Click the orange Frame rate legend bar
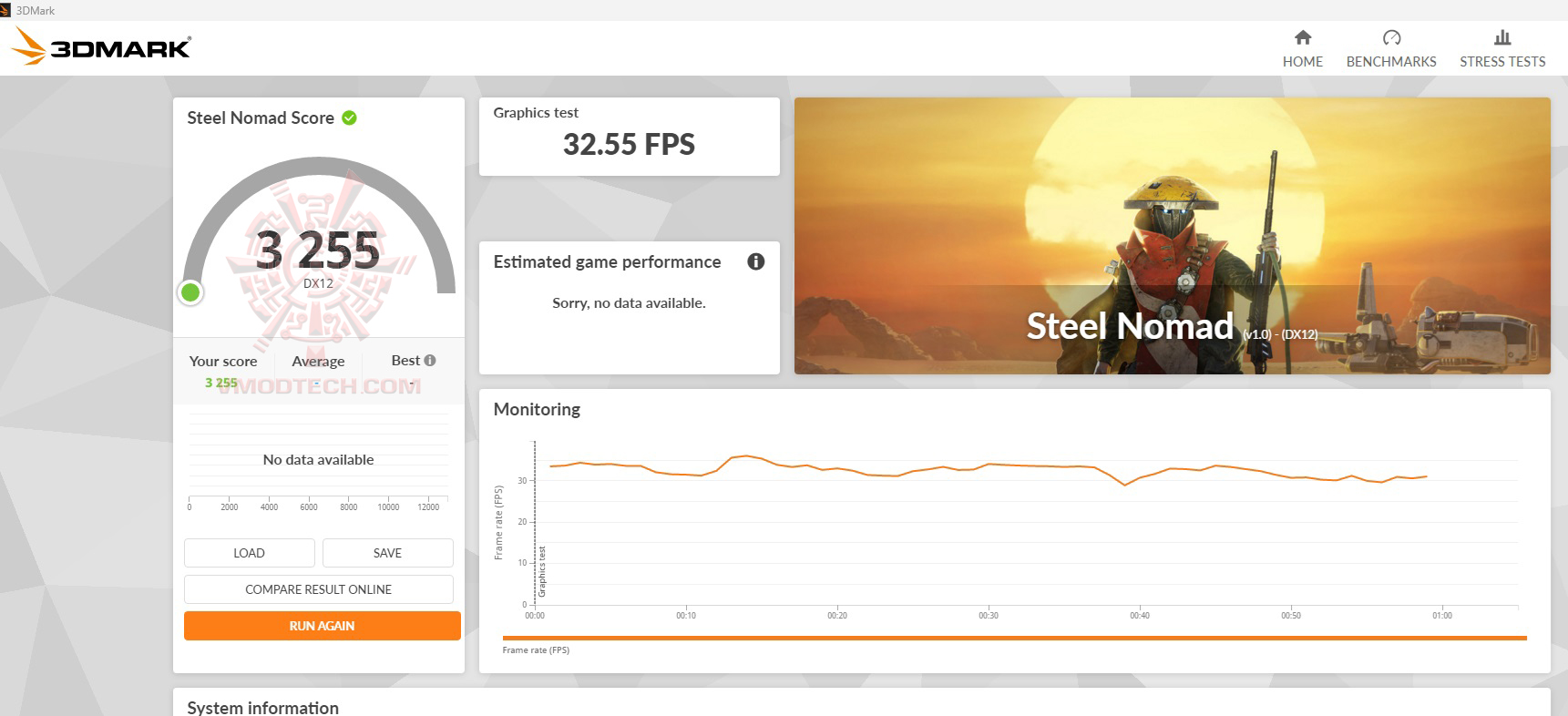The width and height of the screenshot is (1568, 716). coord(1014,638)
